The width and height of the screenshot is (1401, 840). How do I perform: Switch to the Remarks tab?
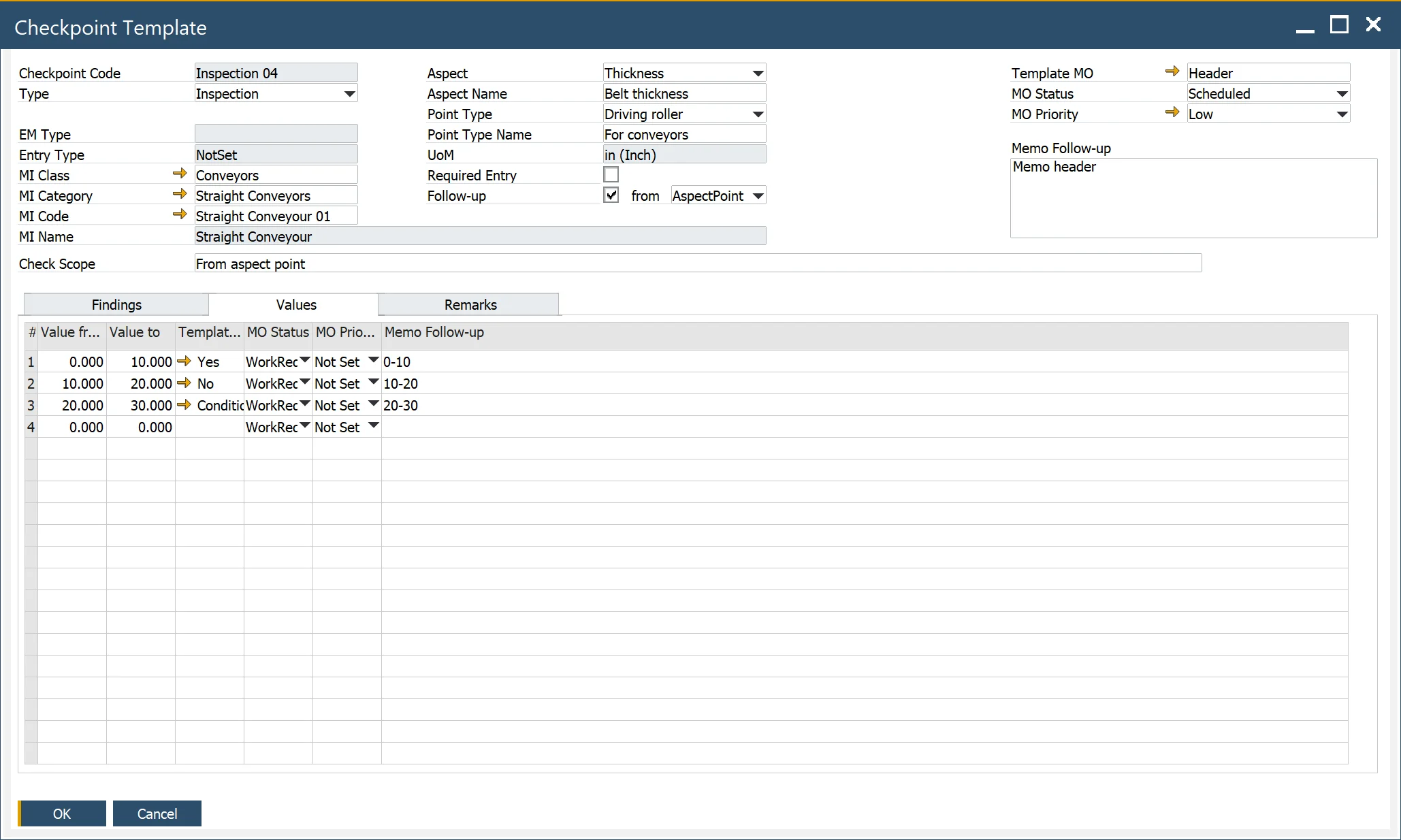[x=469, y=304]
